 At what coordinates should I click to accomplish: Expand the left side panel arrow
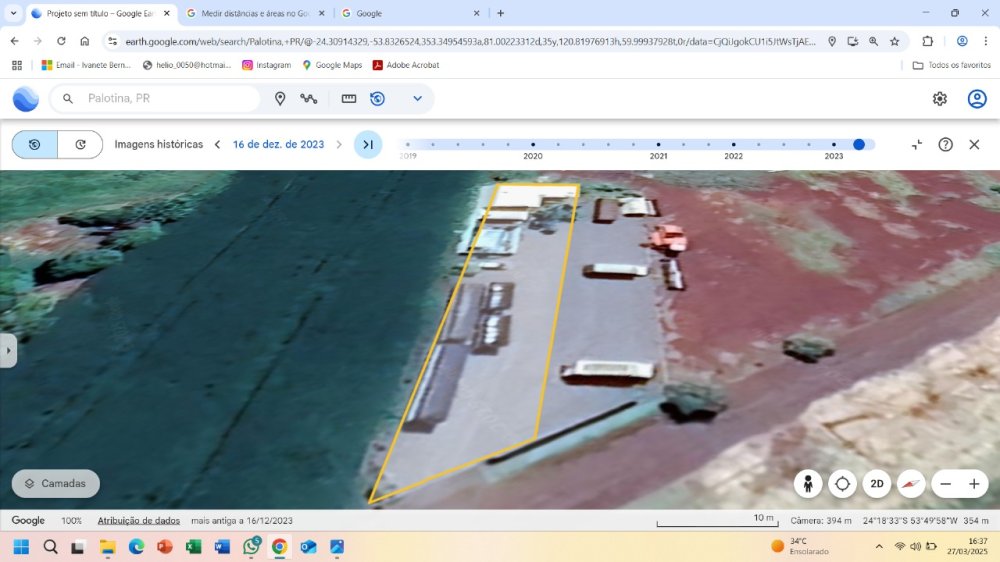(8, 350)
